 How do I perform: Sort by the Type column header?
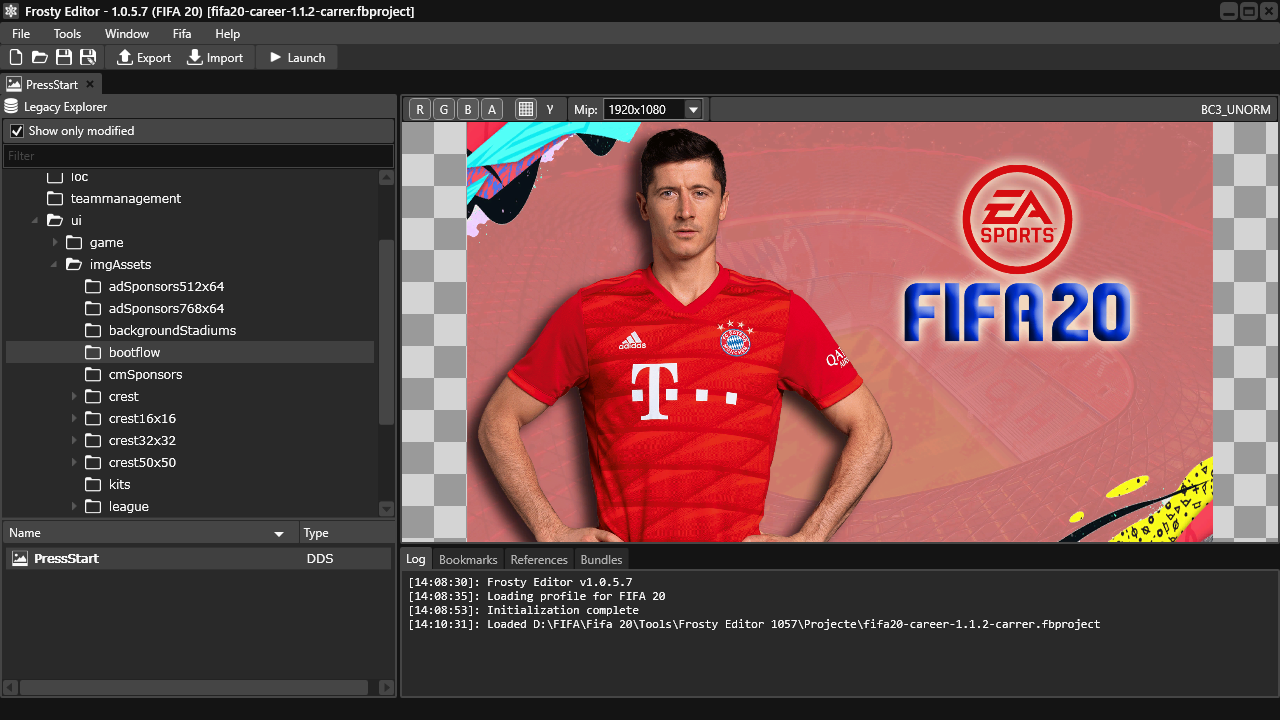(346, 533)
